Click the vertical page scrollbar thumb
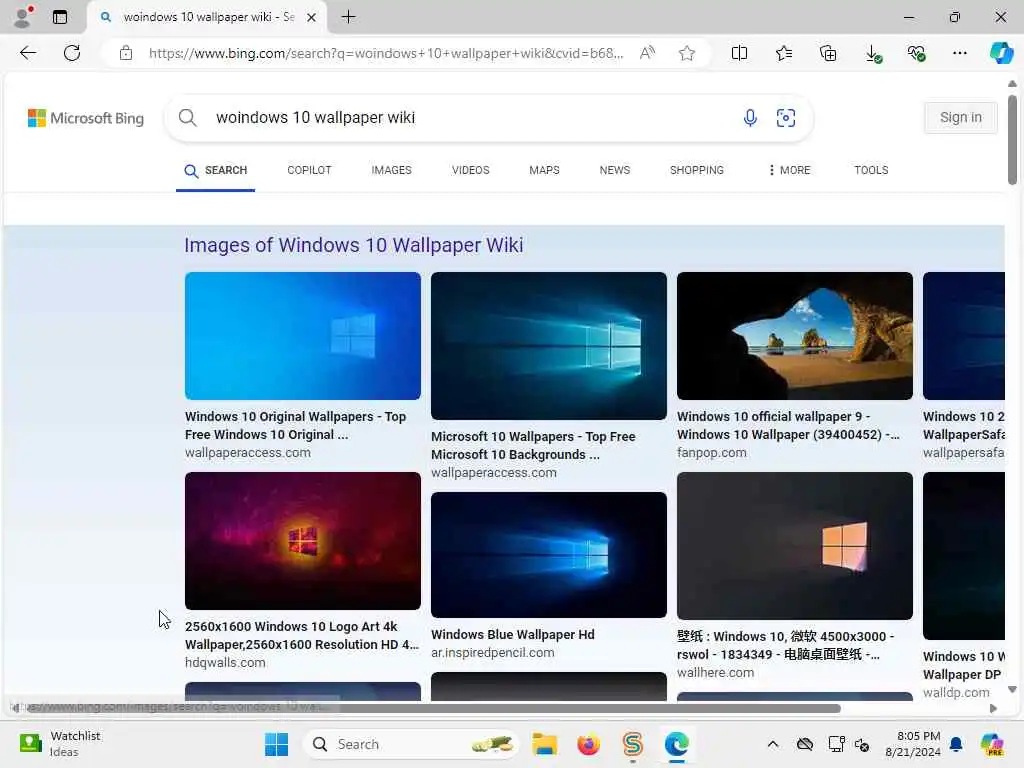This screenshot has width=1024, height=768. pyautogui.click(x=1012, y=140)
